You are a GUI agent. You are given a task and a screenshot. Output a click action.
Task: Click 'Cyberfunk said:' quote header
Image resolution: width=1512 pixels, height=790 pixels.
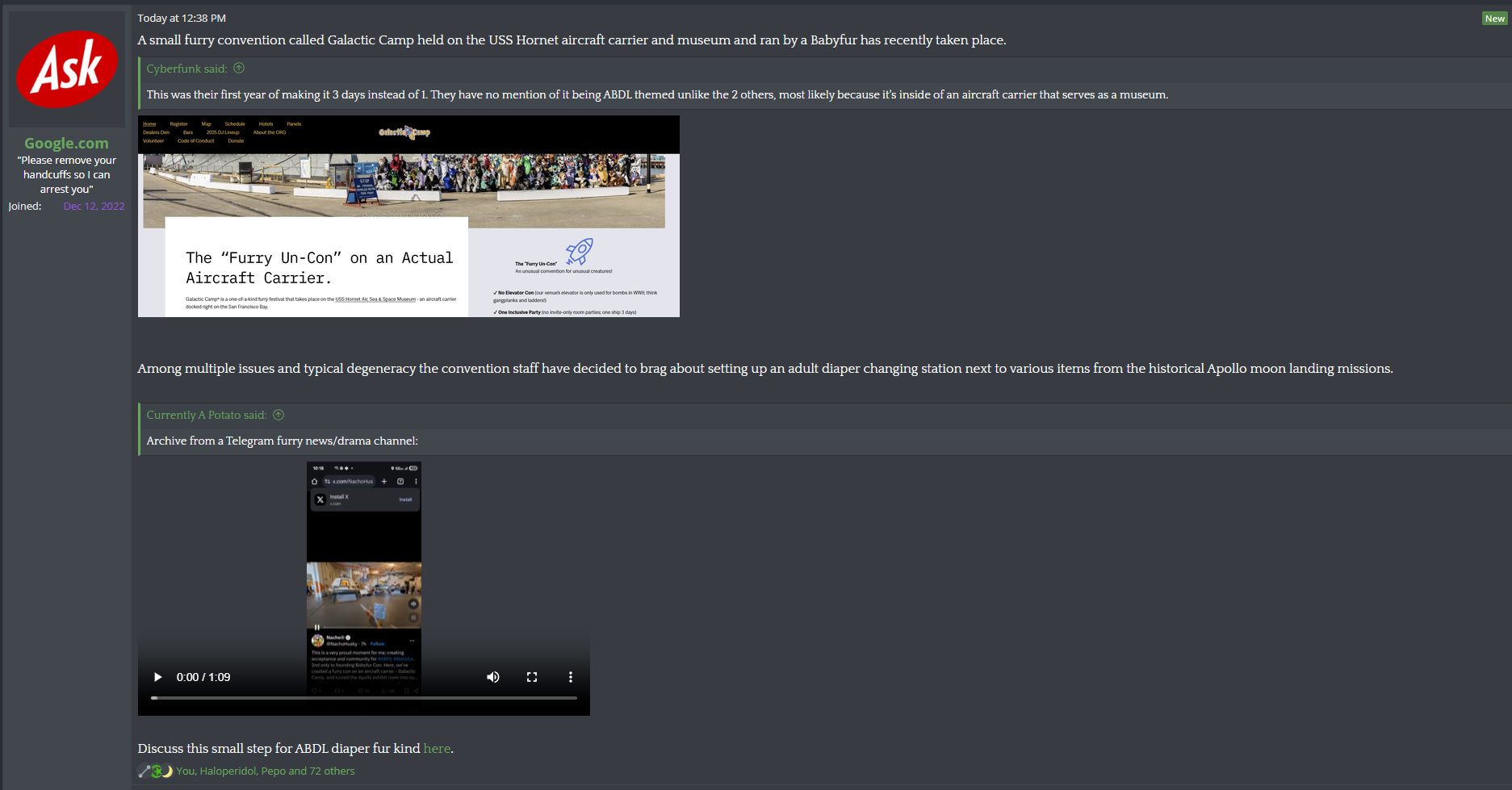click(186, 69)
